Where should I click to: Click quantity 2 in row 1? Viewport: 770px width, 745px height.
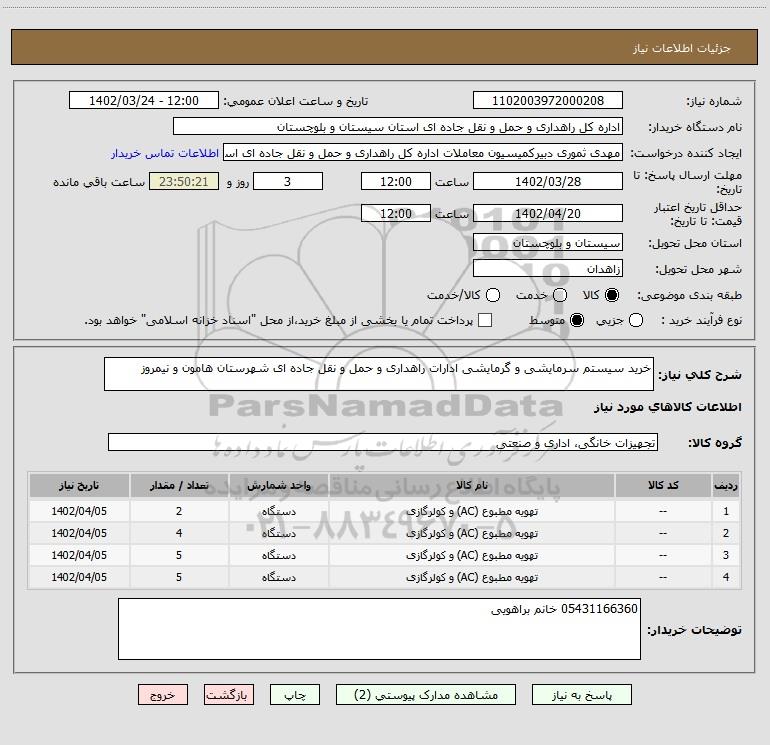point(179,511)
